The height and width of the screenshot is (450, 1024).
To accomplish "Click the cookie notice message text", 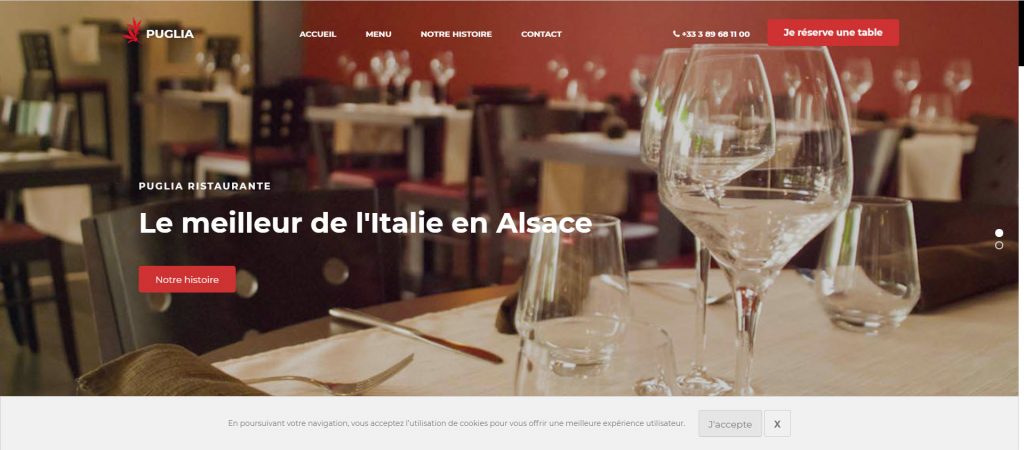I will (x=456, y=423).
